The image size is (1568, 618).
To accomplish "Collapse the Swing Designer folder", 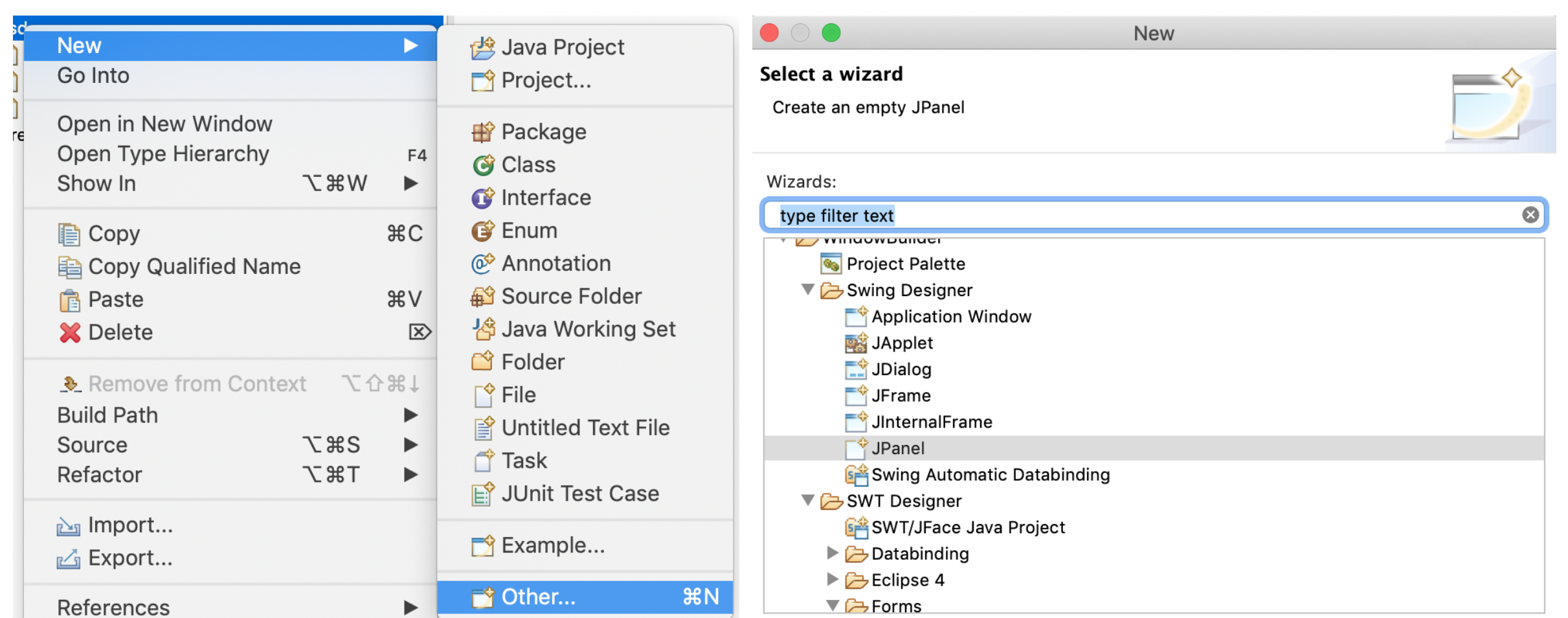I will pyautogui.click(x=807, y=290).
